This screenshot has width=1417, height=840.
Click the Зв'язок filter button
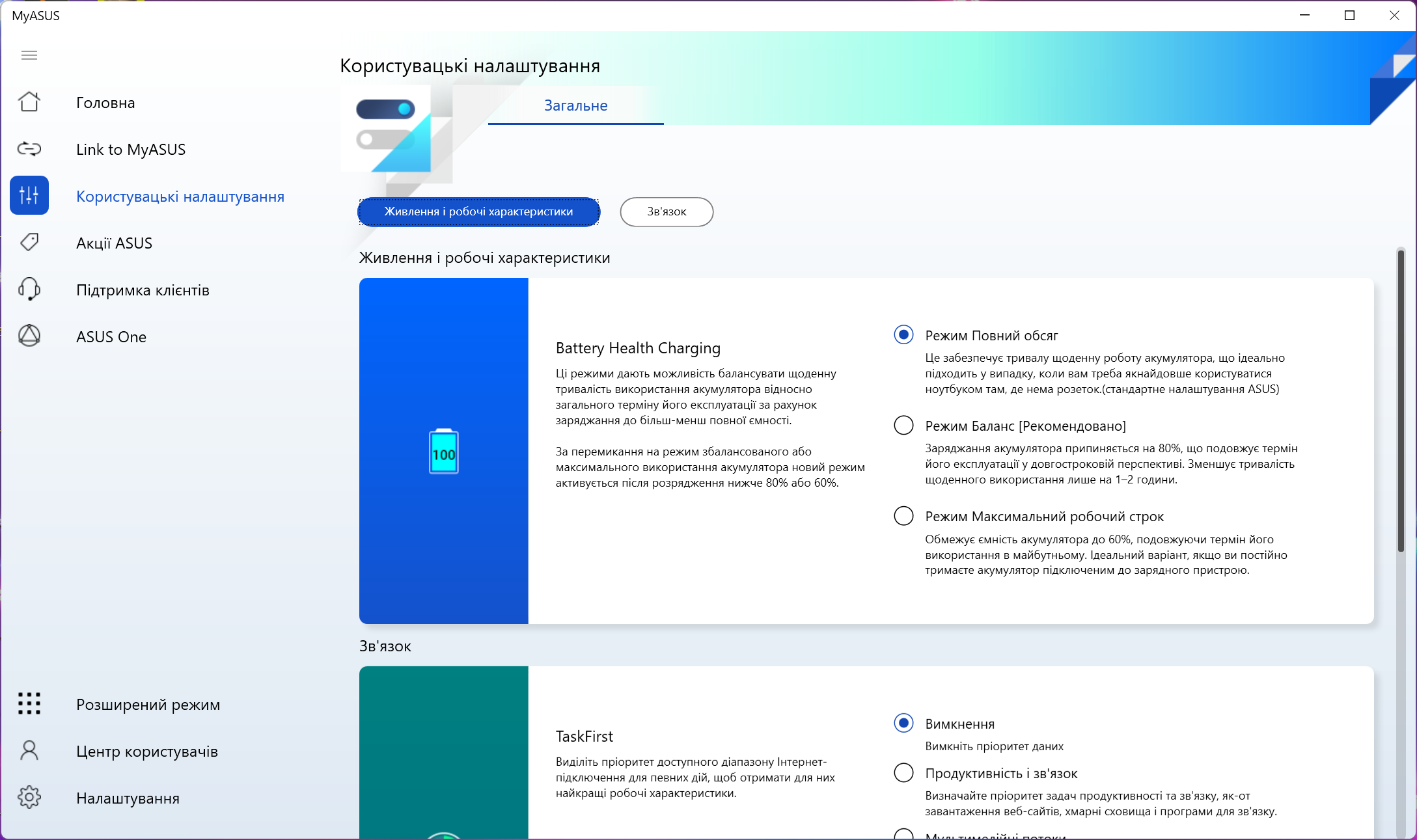(x=667, y=211)
